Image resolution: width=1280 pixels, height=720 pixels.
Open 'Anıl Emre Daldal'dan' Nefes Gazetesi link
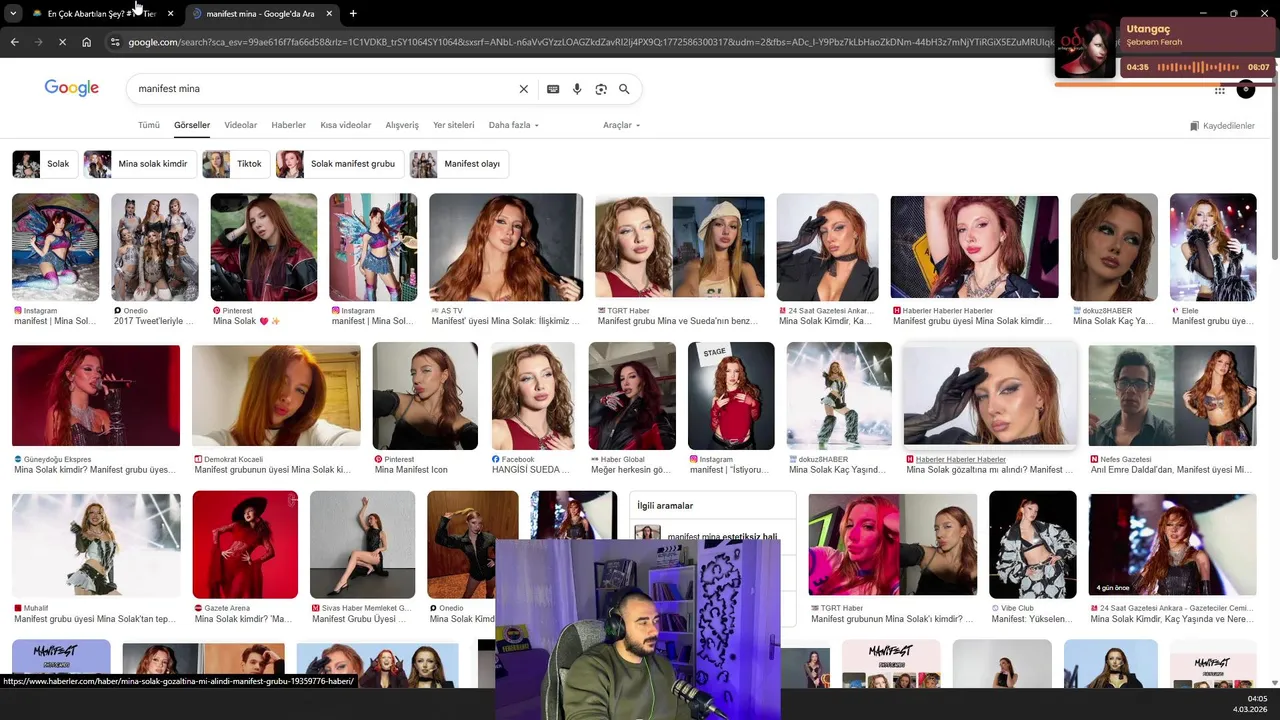point(1171,469)
